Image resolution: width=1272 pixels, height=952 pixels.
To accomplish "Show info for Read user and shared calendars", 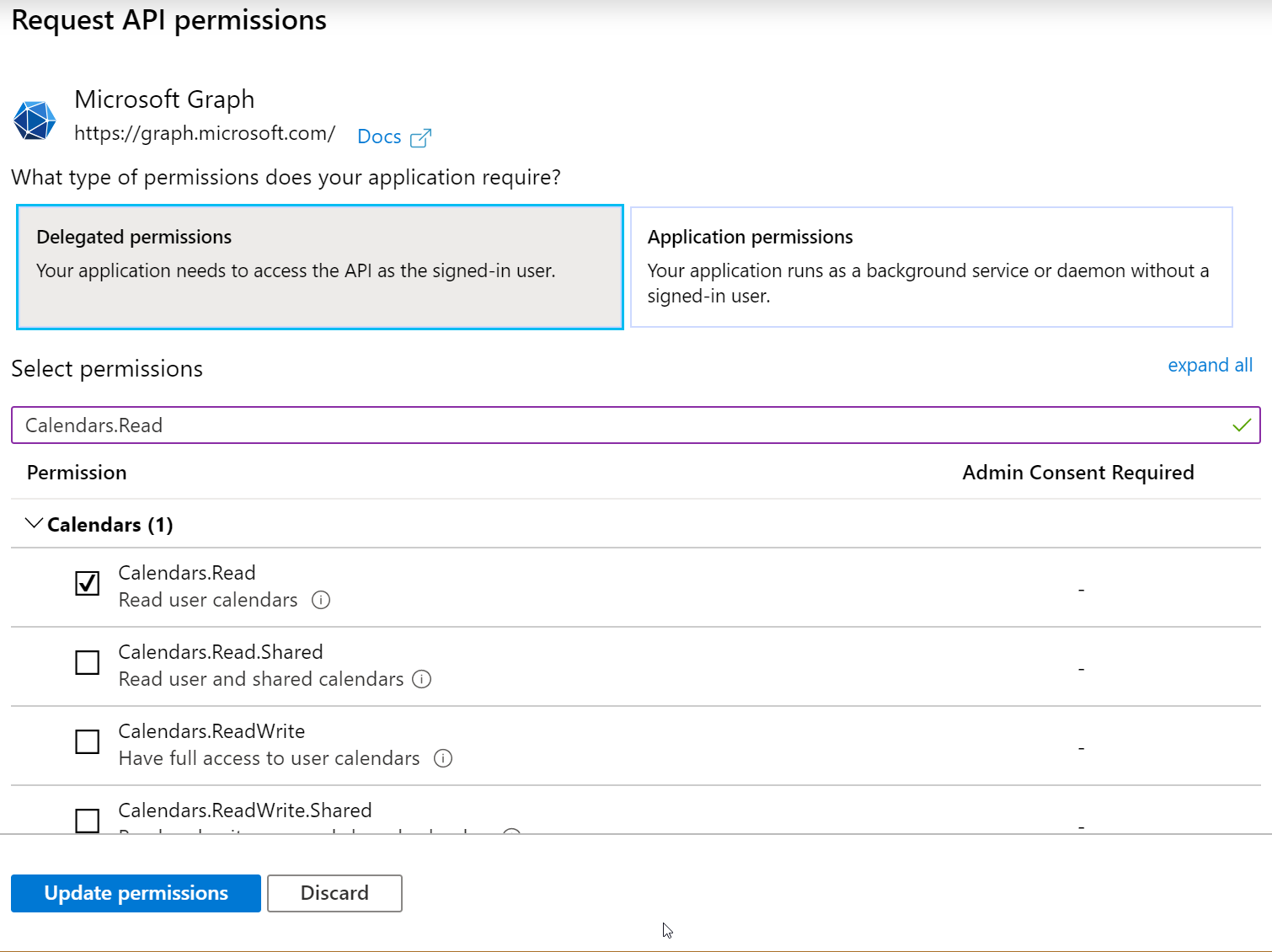I will [x=422, y=679].
